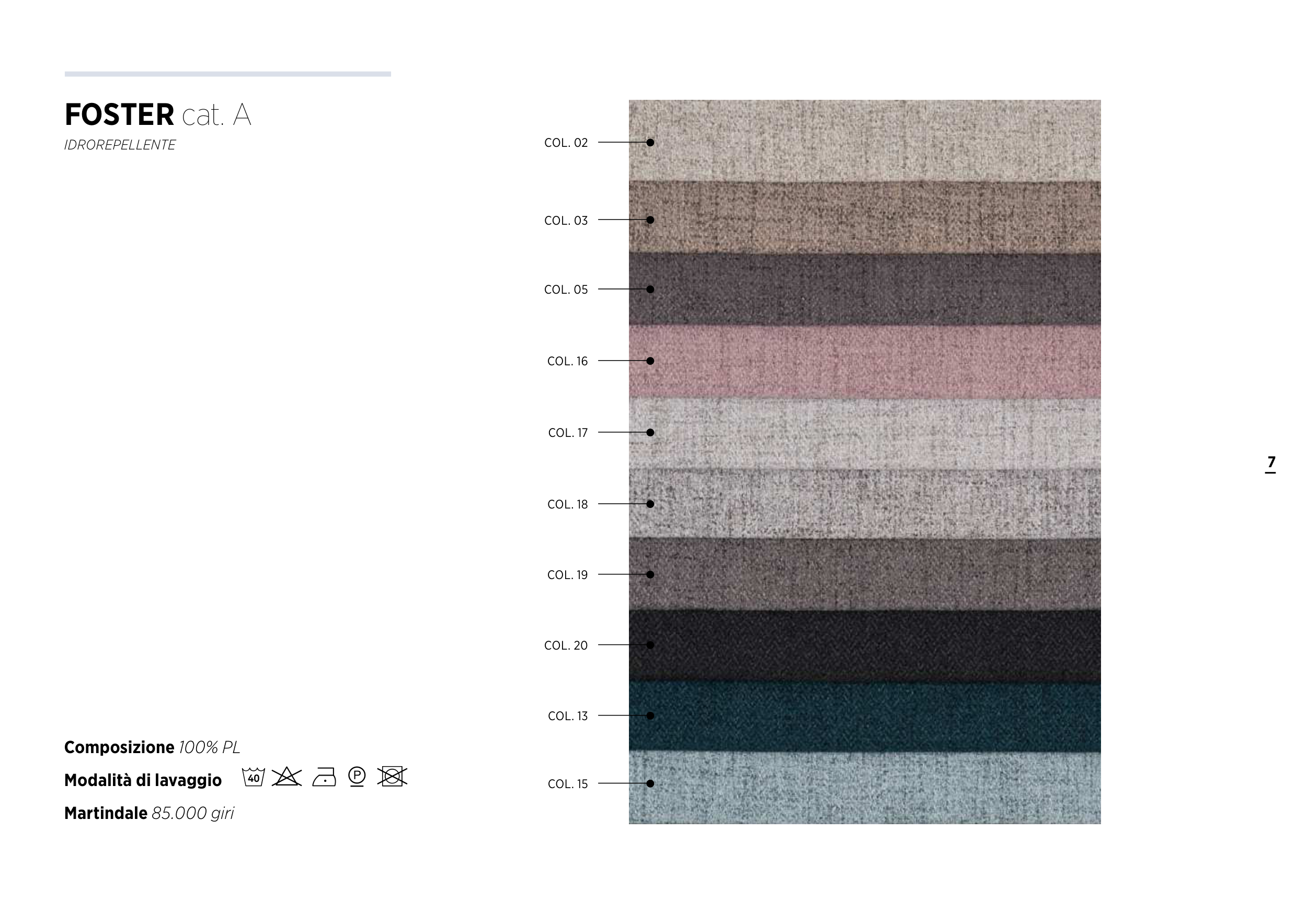Click the FOSTER cat. A heading
Image resolution: width=1307 pixels, height=924 pixels.
[158, 115]
